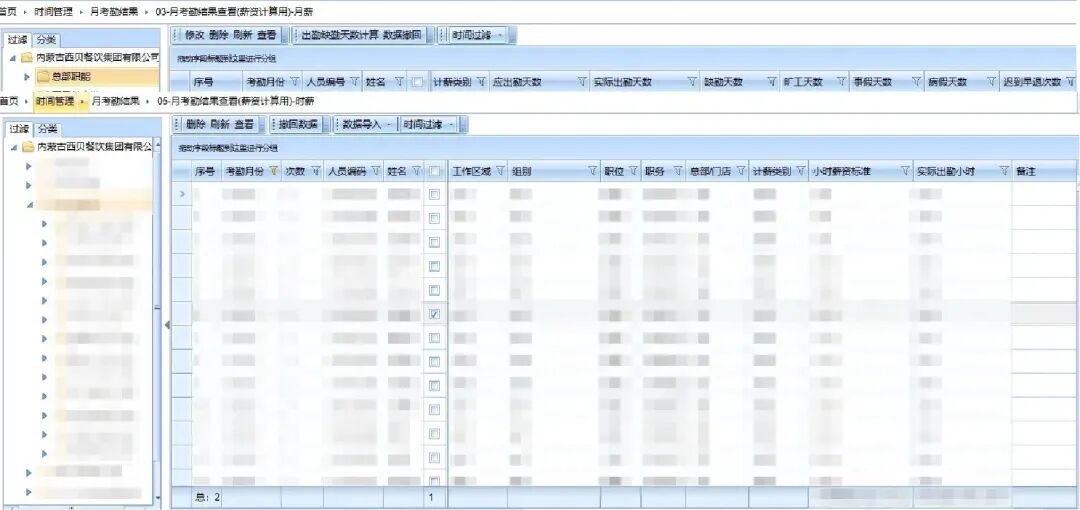Open the 病假天数 column filter funnel

[x=991, y=82]
